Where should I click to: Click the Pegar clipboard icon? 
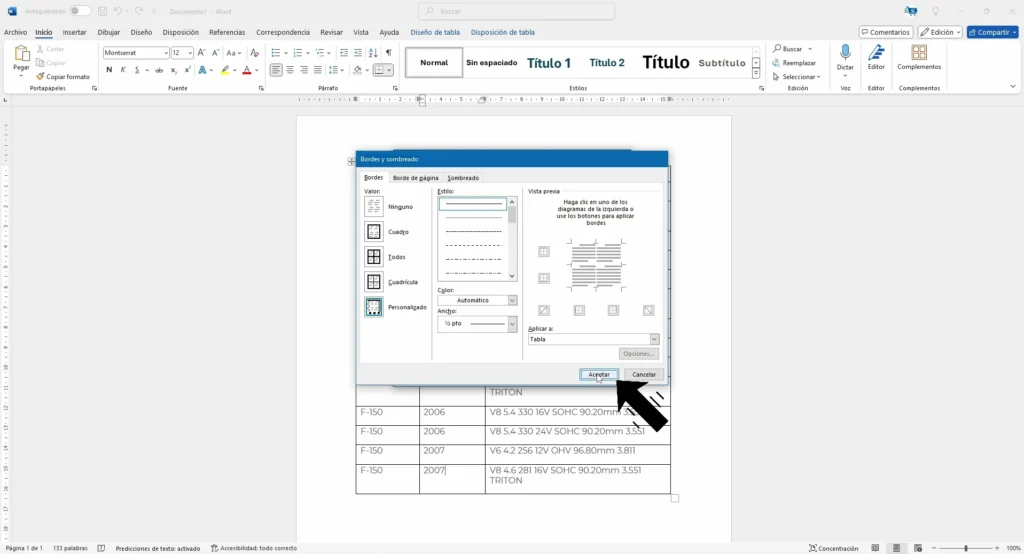[x=21, y=54]
